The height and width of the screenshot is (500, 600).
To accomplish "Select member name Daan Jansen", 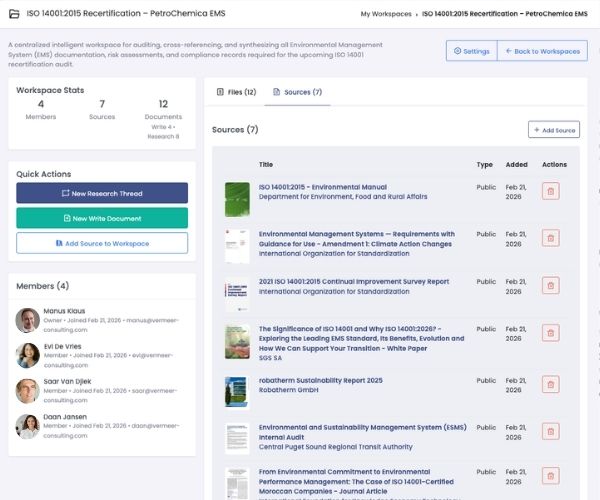I will pyautogui.click(x=65, y=417).
